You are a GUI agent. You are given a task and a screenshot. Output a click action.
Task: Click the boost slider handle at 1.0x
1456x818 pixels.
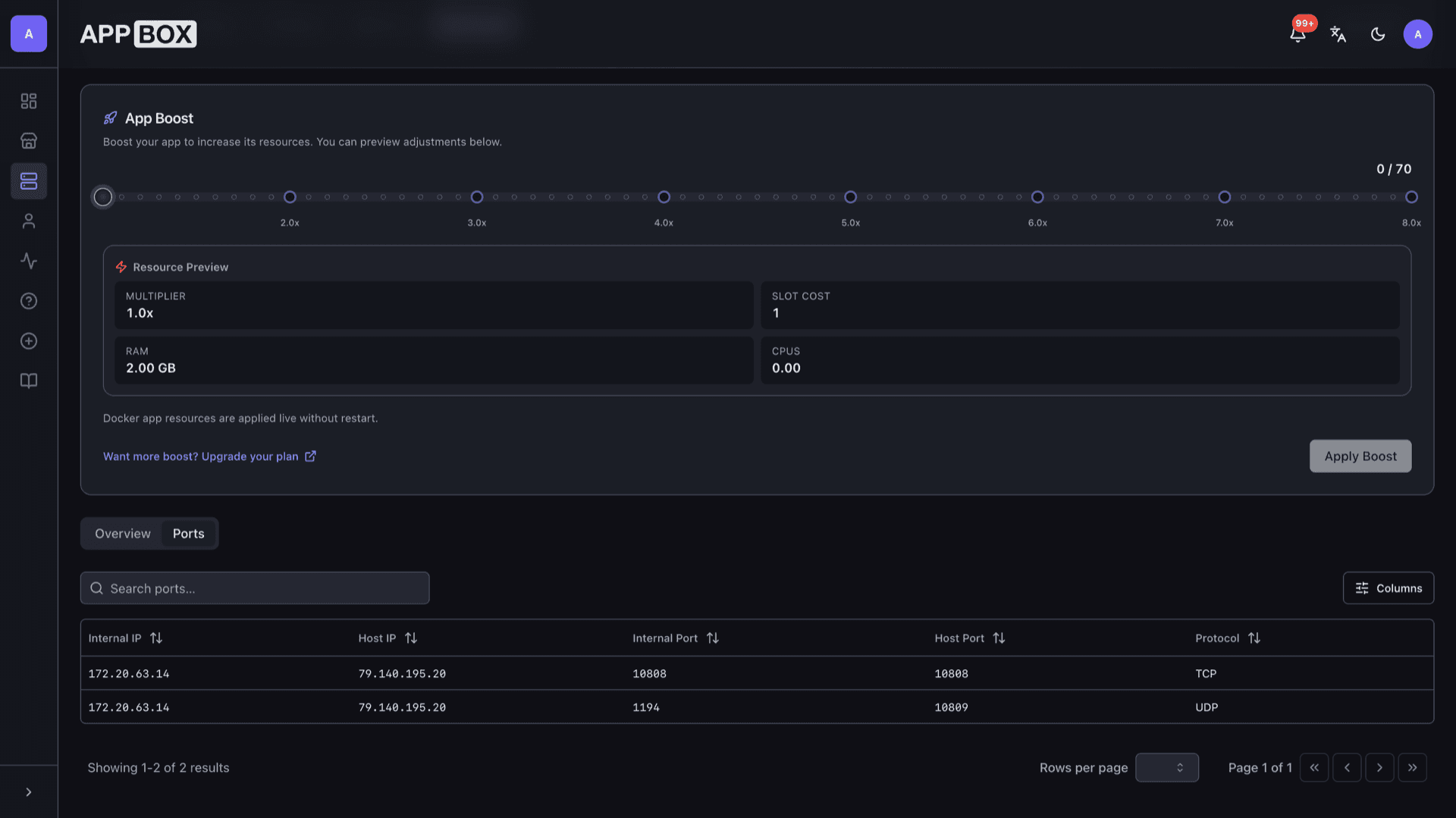click(x=103, y=197)
